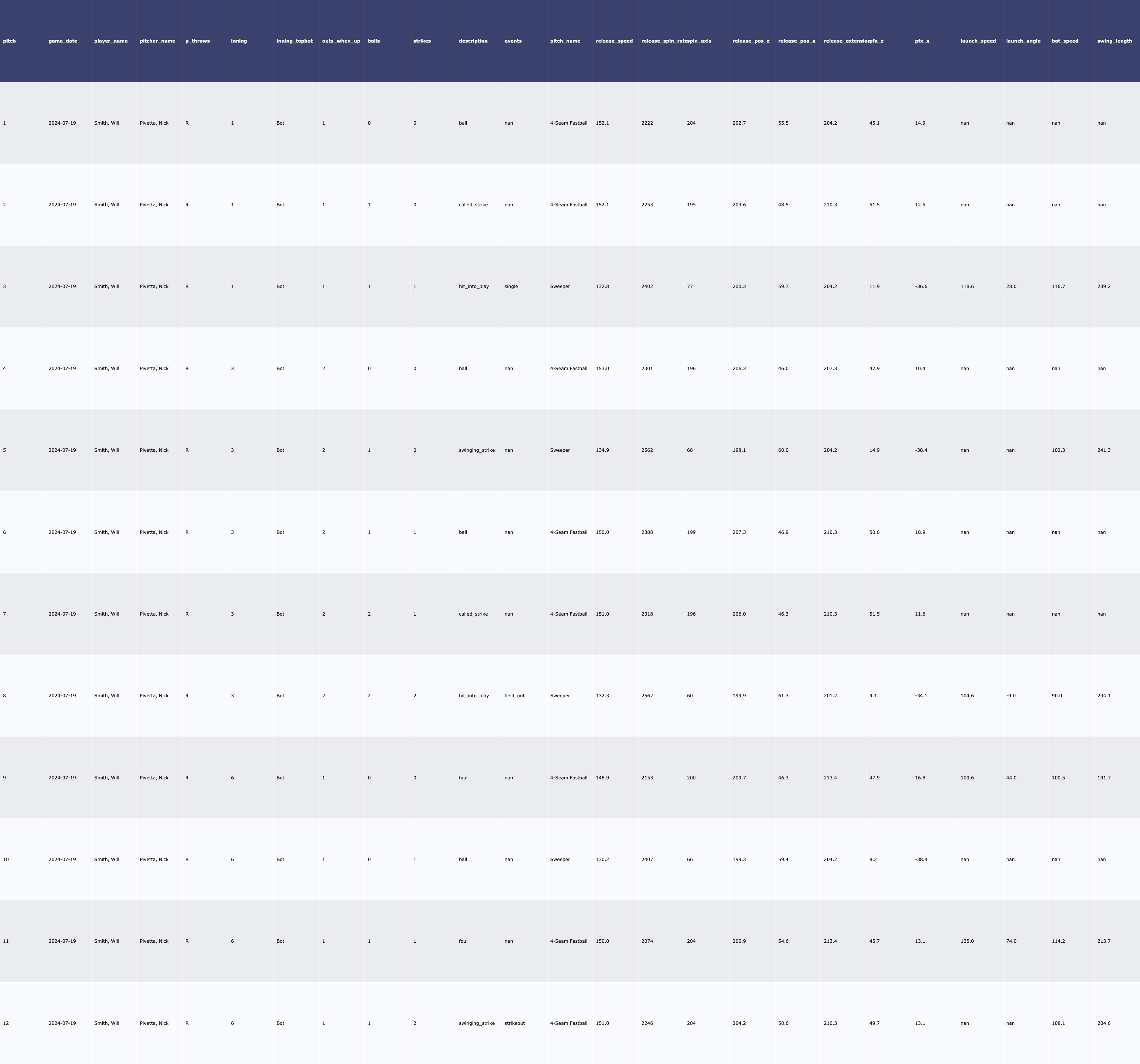Viewport: 1140px width, 1064px height.
Task: Click launch angle value -9.0
Action: pos(1011,696)
